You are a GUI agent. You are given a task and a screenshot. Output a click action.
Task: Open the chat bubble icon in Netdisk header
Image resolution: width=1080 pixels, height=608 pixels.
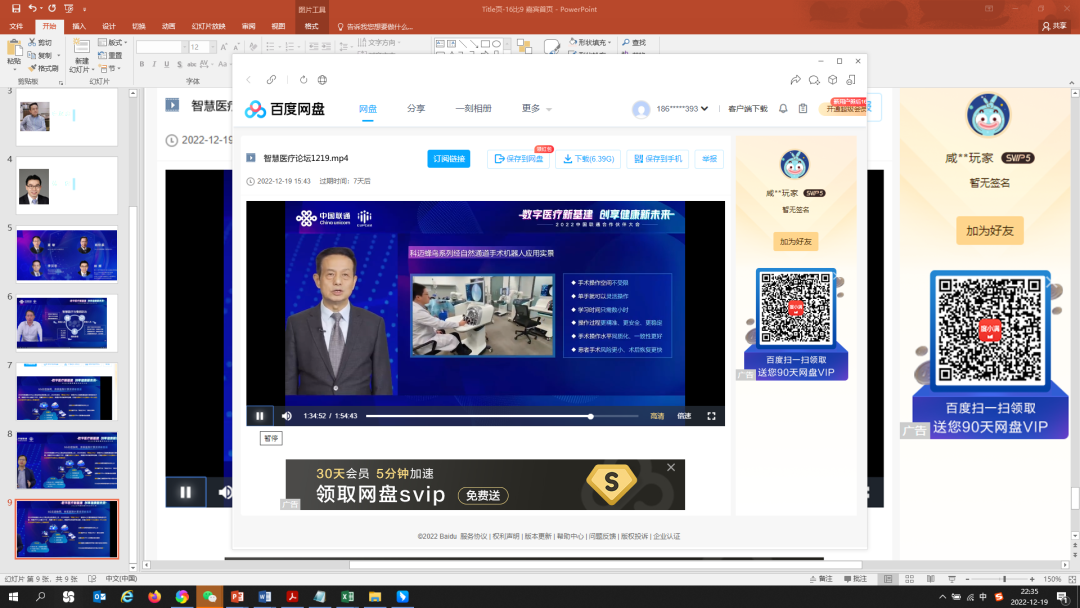pos(814,80)
